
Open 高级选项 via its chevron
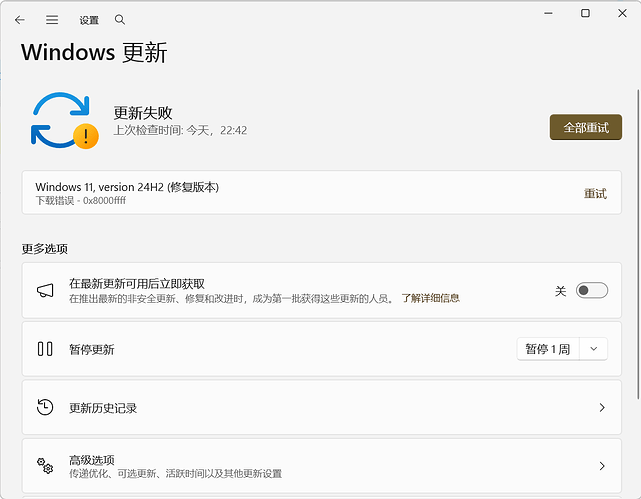pos(602,466)
